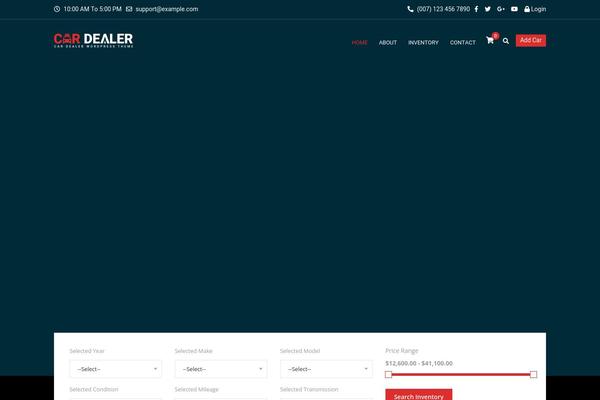Open the About menu item
This screenshot has width=600, height=400.
click(x=388, y=42)
